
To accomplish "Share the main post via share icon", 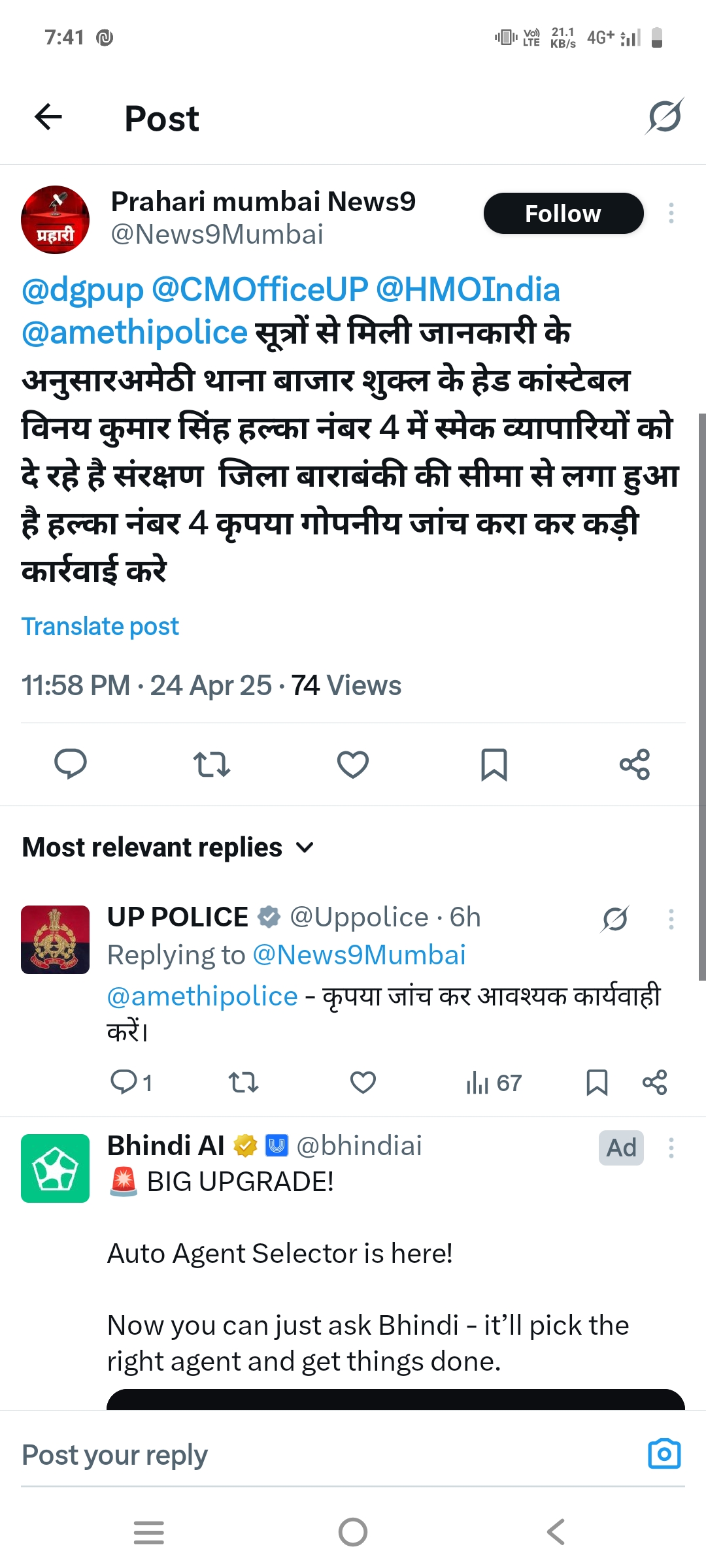I will pyautogui.click(x=635, y=764).
